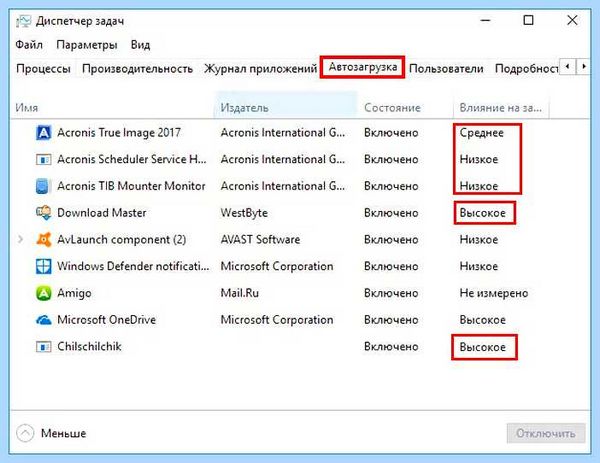The image size is (600, 463).
Task: Click the Меньше link label
Action: [x=64, y=433]
